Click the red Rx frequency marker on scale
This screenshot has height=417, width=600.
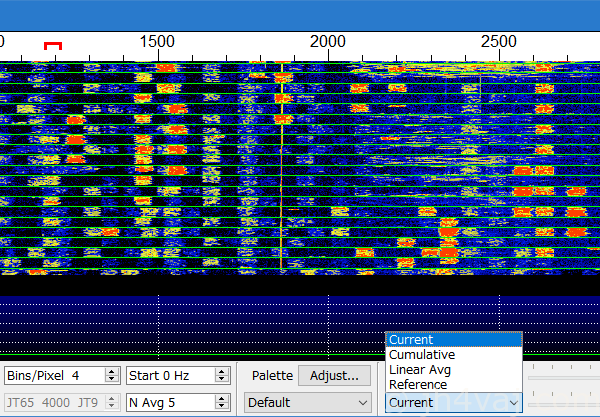(x=53, y=45)
